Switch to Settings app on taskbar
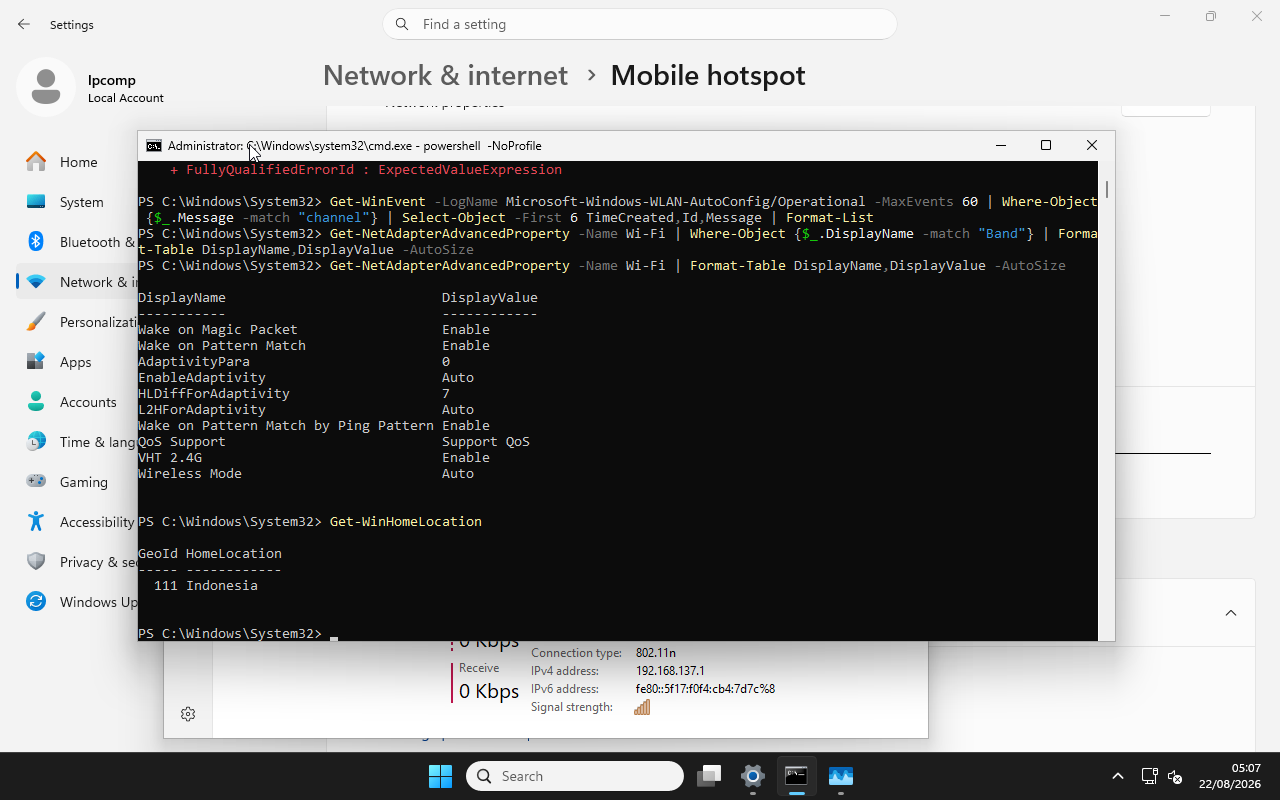This screenshot has height=800, width=1280. 753,776
